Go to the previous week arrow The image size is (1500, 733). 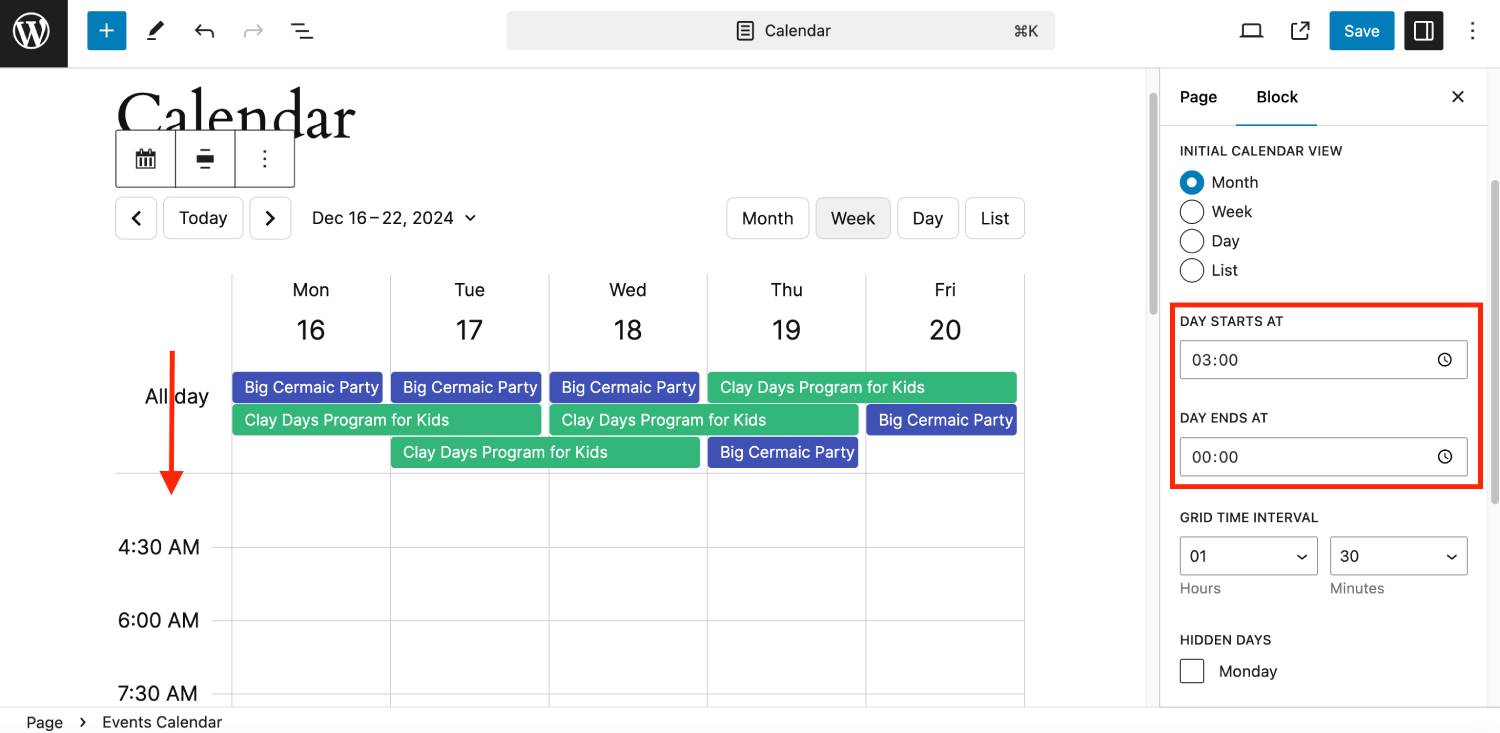(136, 218)
